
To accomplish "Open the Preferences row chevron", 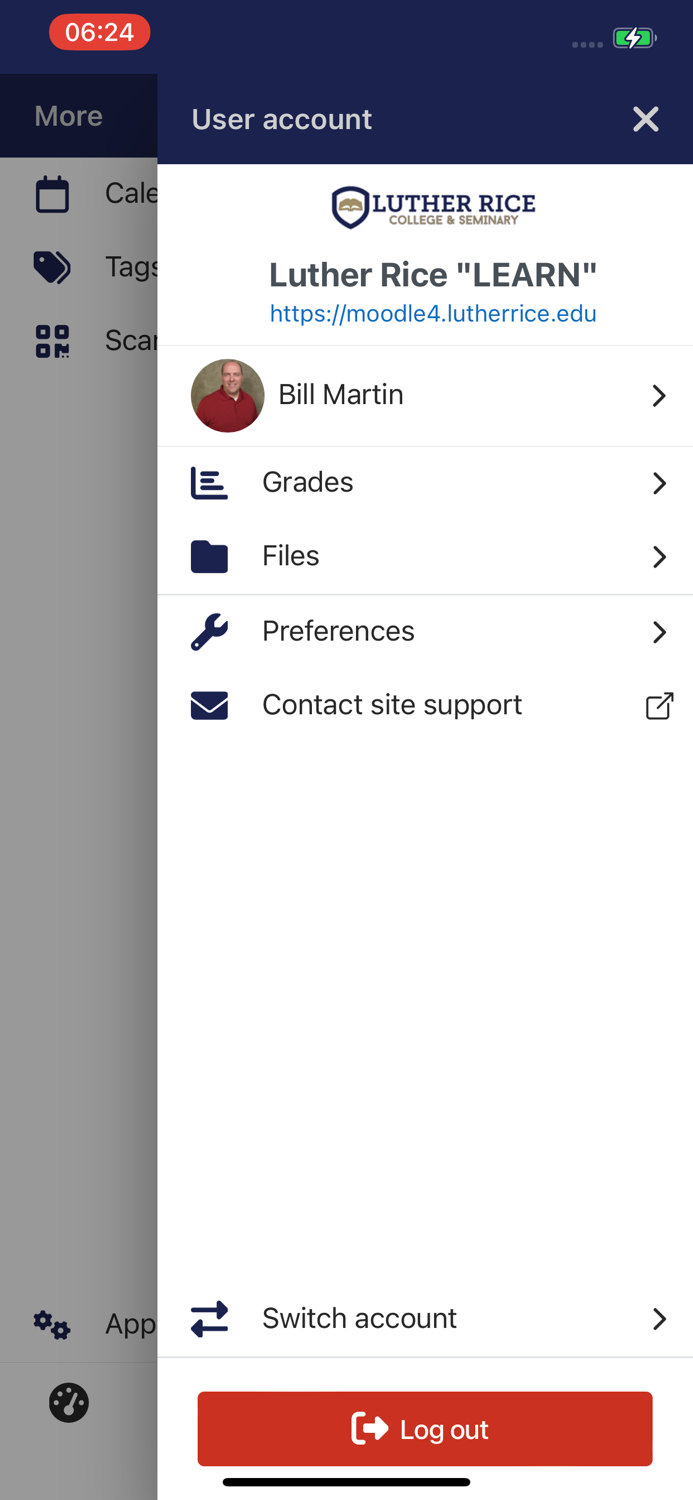I will pyautogui.click(x=659, y=632).
